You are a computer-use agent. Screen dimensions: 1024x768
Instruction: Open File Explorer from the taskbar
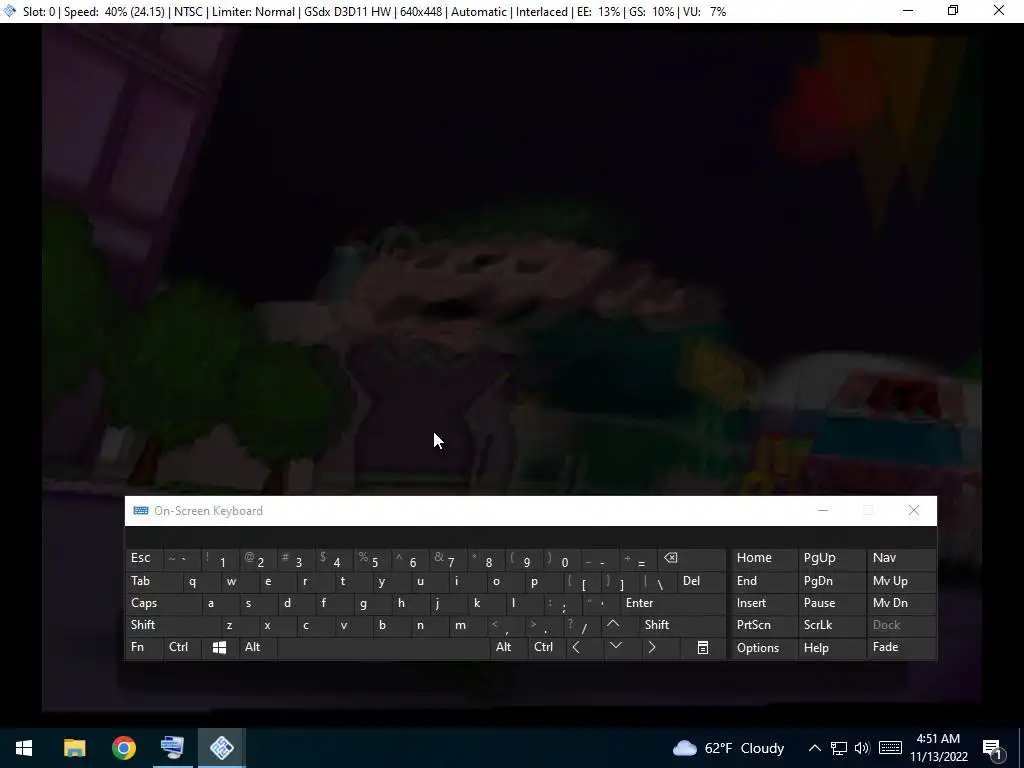(x=74, y=748)
